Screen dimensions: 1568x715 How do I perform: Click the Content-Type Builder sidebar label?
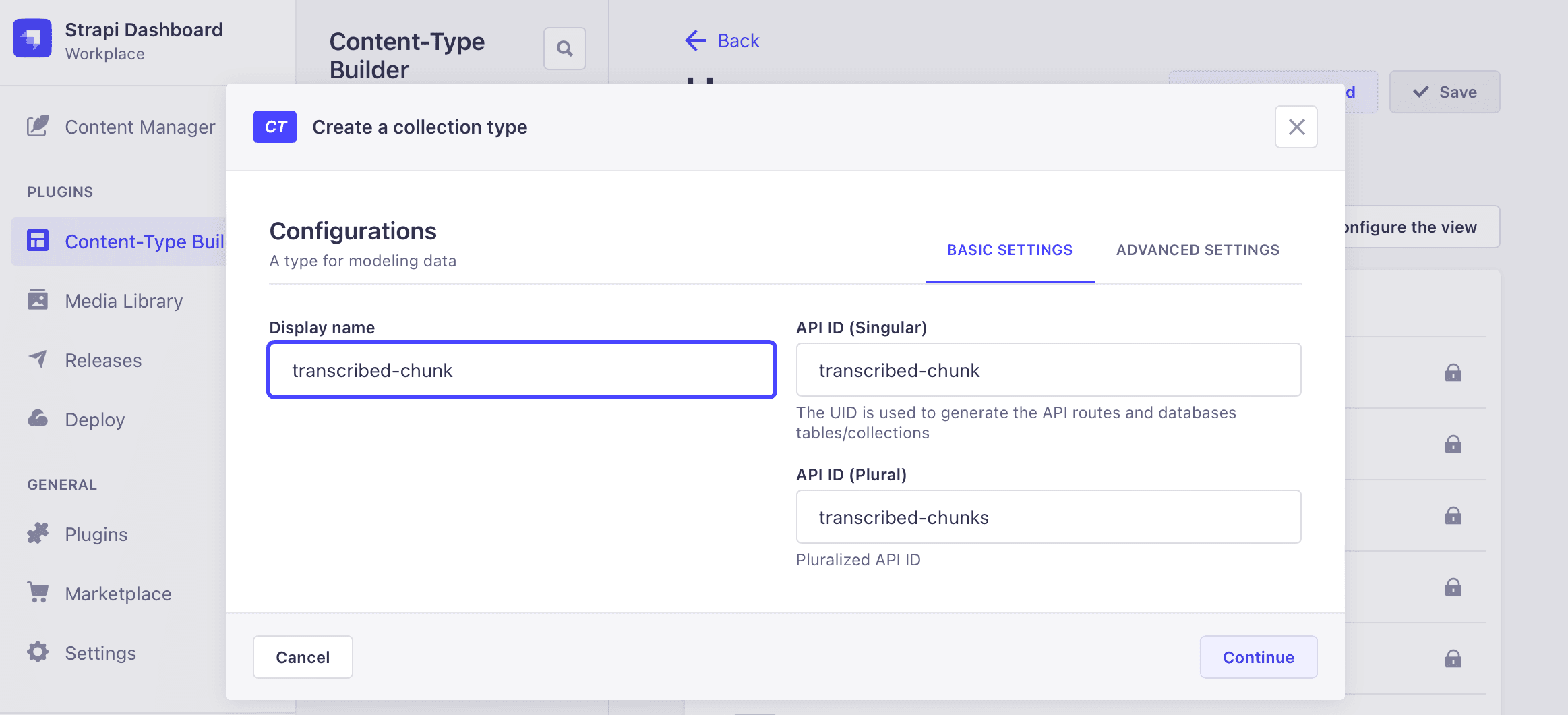tap(145, 241)
